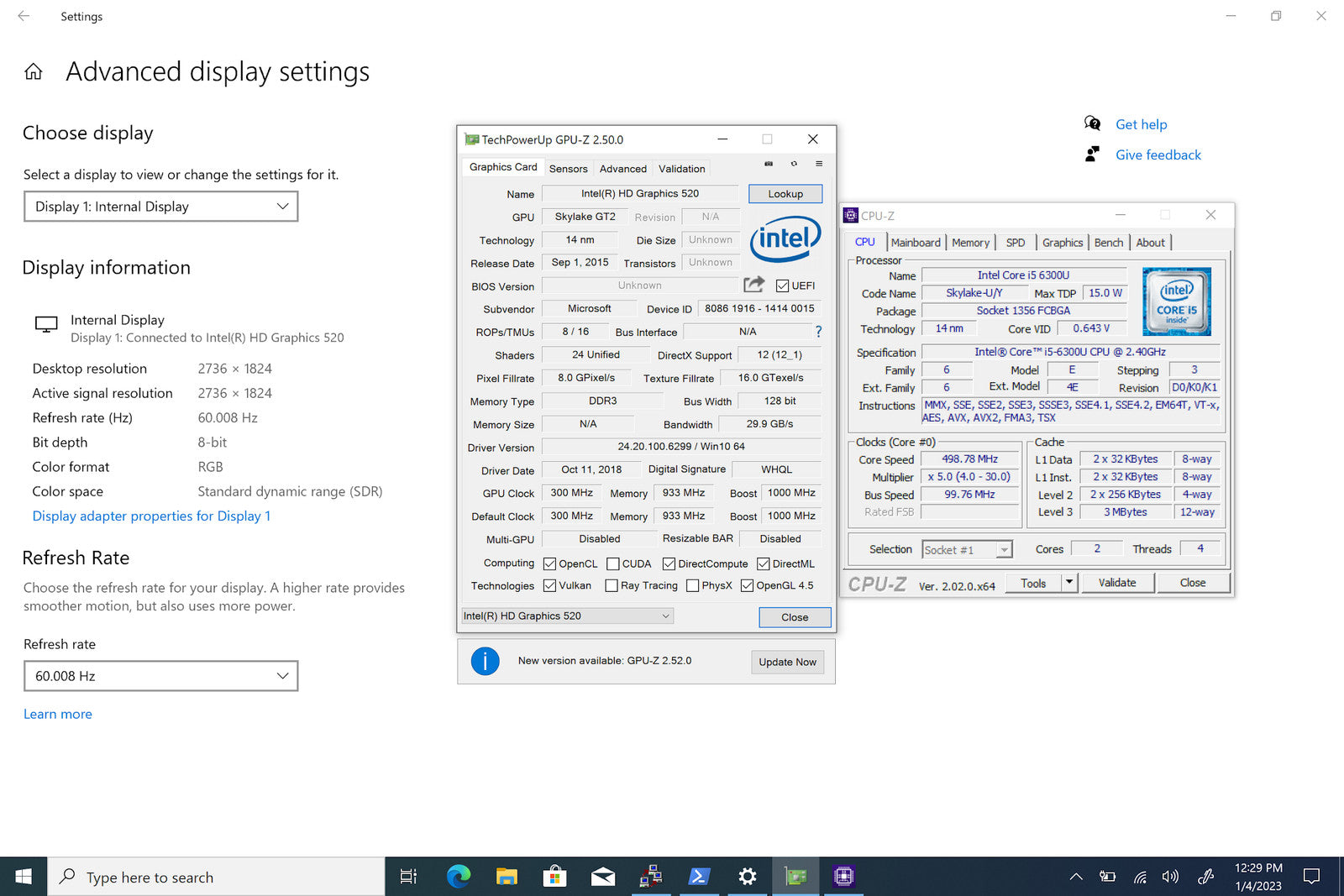Click the BIOS export share icon
Viewport: 1344px width, 896px height.
754,285
